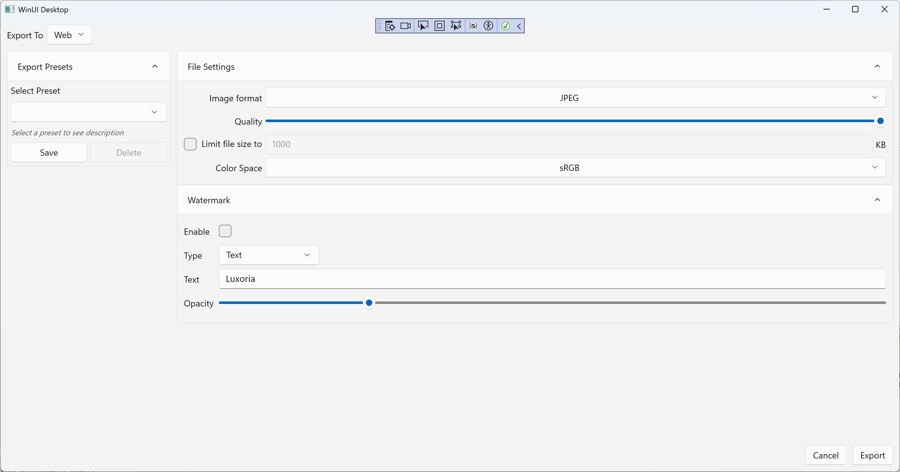Open the watermark Type dropdown

click(268, 255)
